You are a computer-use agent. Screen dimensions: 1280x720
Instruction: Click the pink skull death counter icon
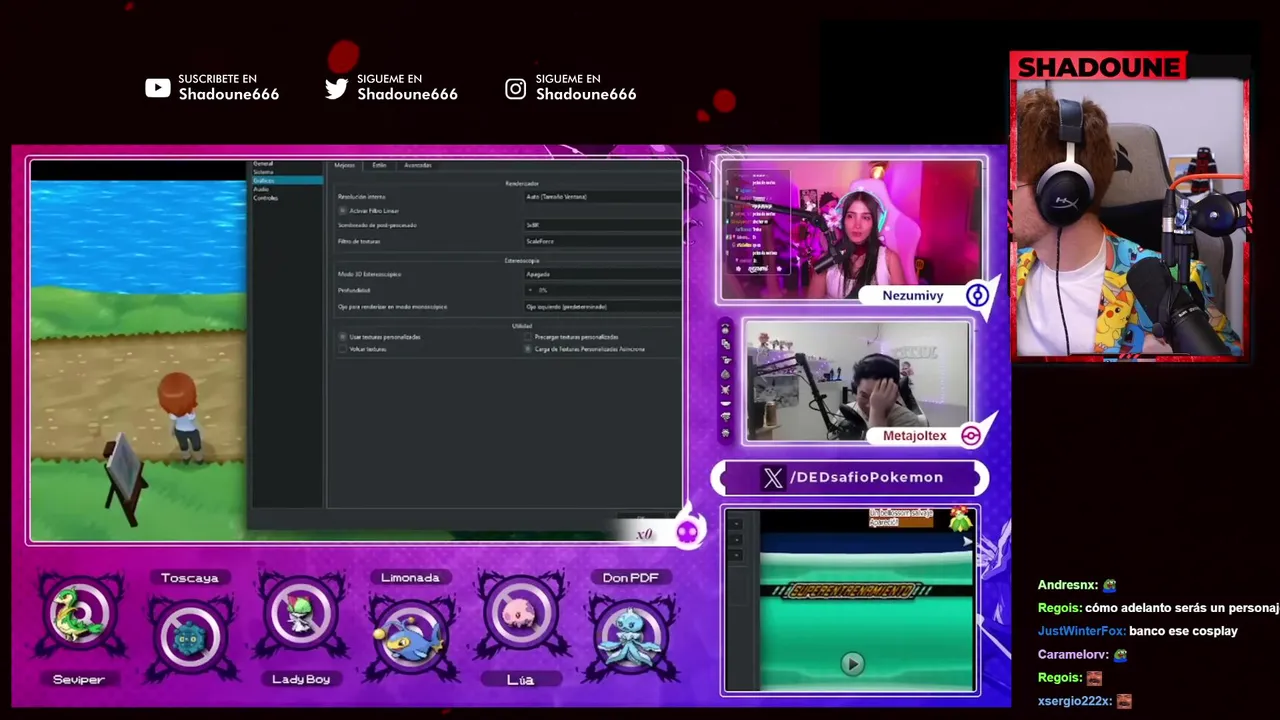(x=687, y=532)
